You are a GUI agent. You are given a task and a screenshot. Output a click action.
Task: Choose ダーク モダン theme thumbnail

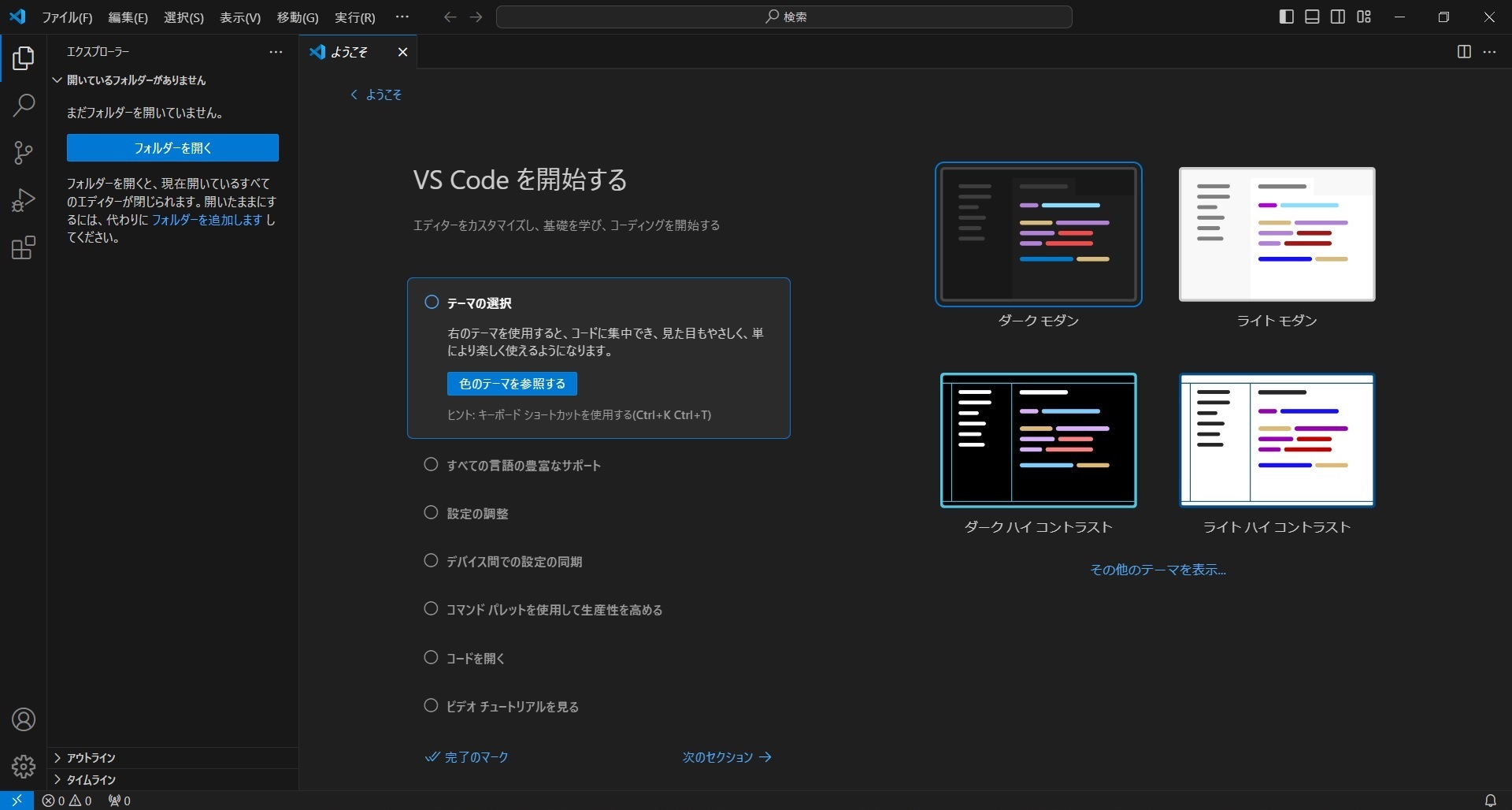coord(1038,234)
